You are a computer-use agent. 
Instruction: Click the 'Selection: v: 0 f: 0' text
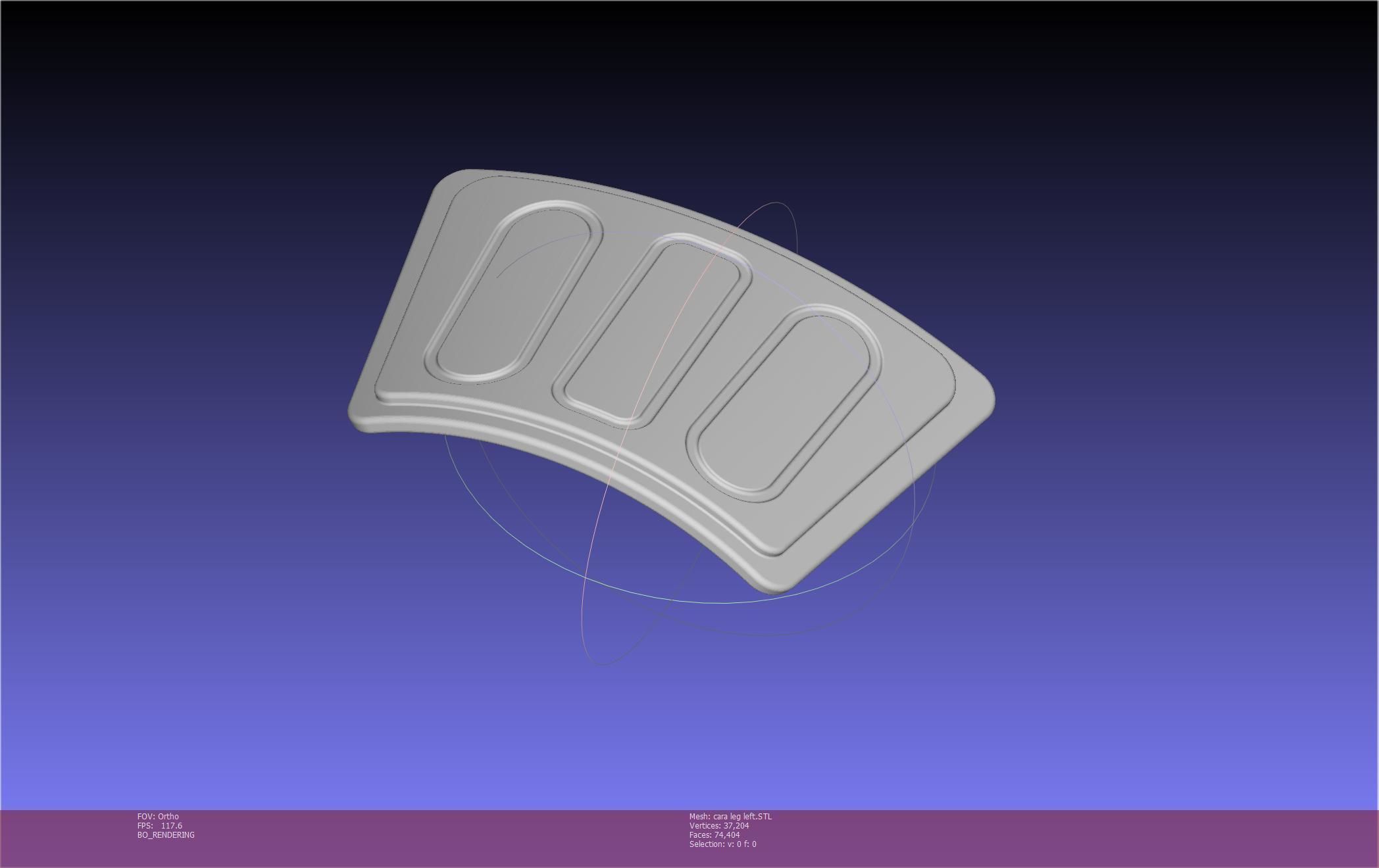[x=723, y=844]
